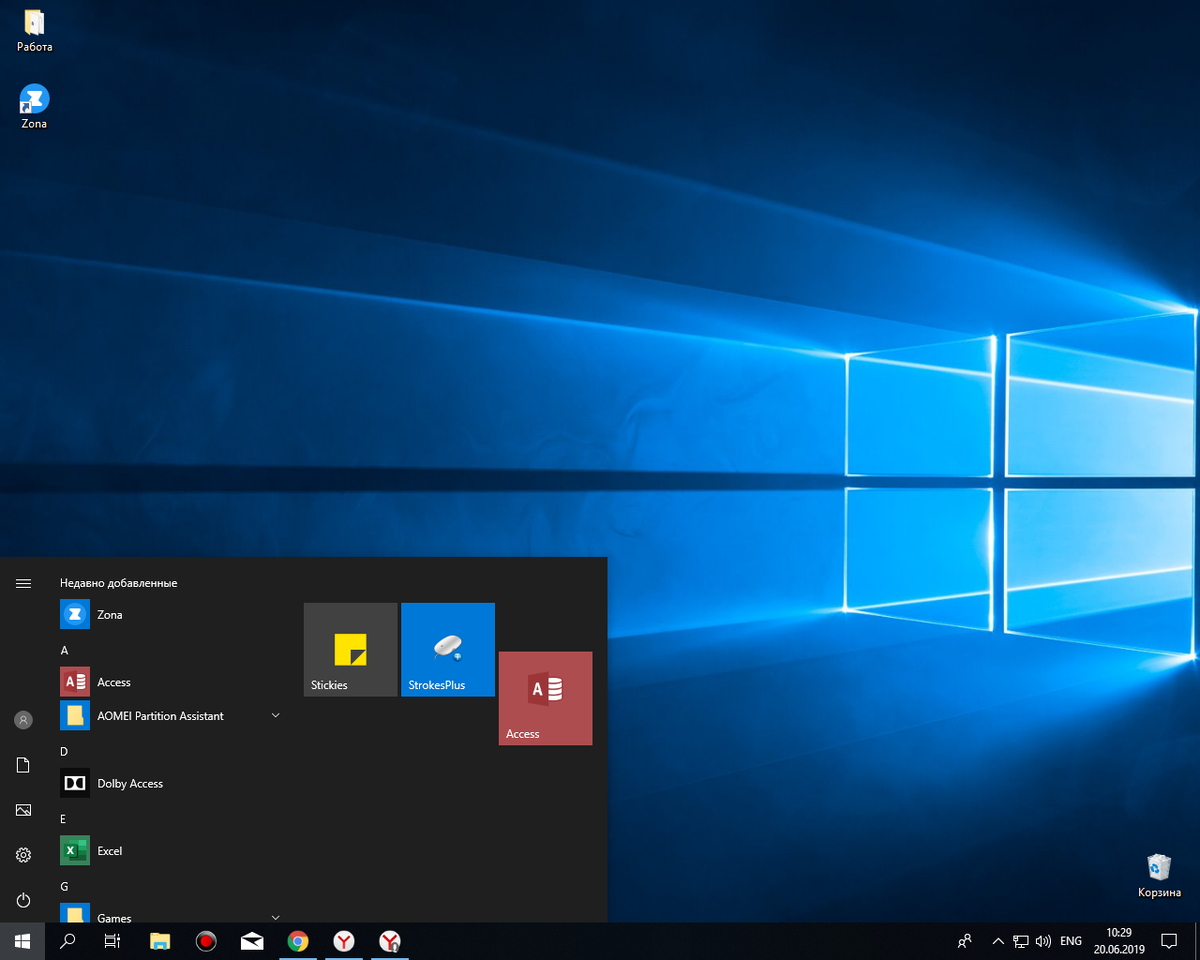Launch Access from the Start apps list
1200x960 pixels.
pyautogui.click(x=172, y=682)
